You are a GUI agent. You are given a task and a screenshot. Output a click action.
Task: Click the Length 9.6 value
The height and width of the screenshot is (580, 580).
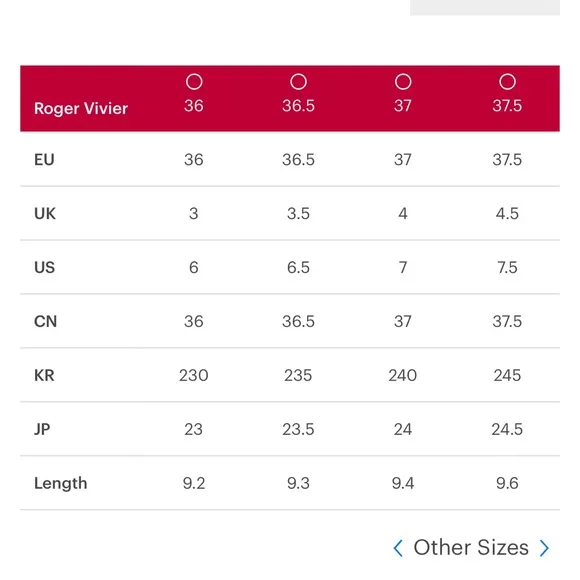coord(507,483)
